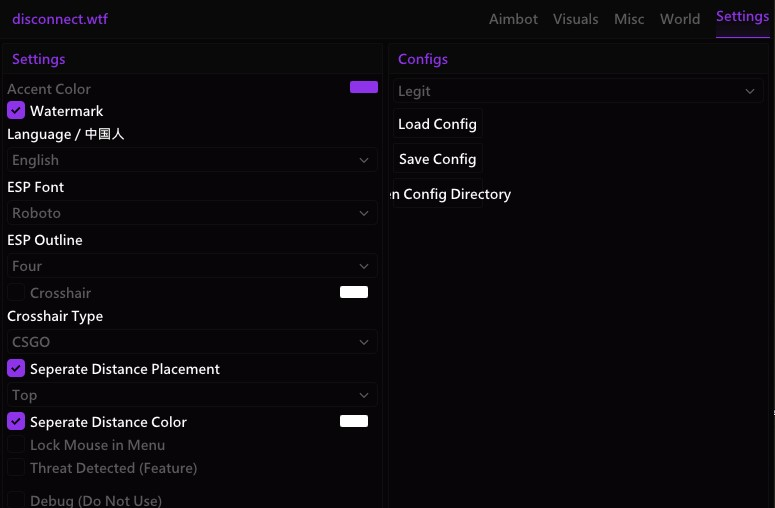Enable the Crosshair checkbox
The image size is (775, 508).
coord(16,292)
